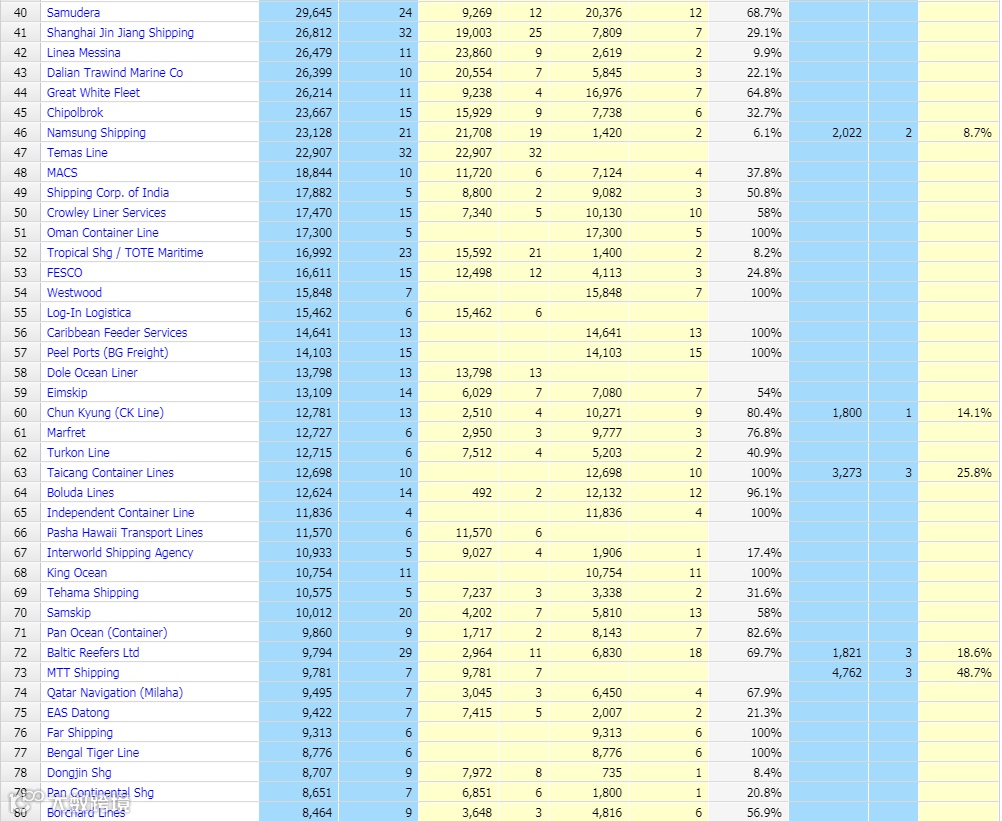Select Namsung Shipping orderbook value 2,022
1002x821 pixels.
tap(847, 133)
